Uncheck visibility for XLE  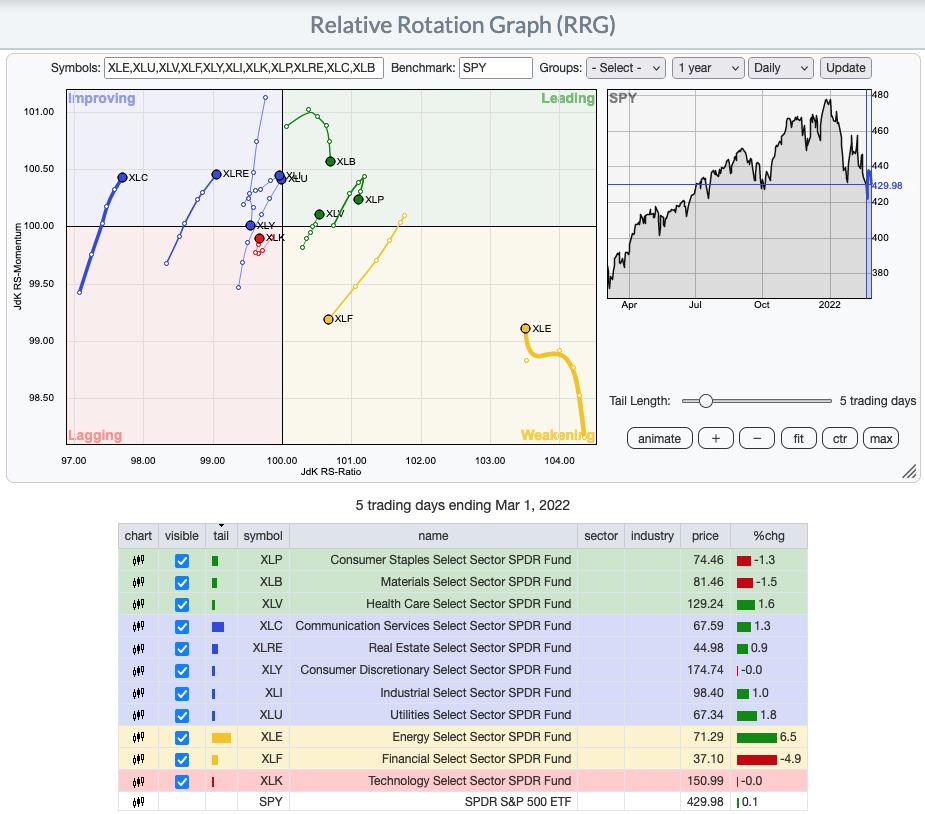(182, 737)
